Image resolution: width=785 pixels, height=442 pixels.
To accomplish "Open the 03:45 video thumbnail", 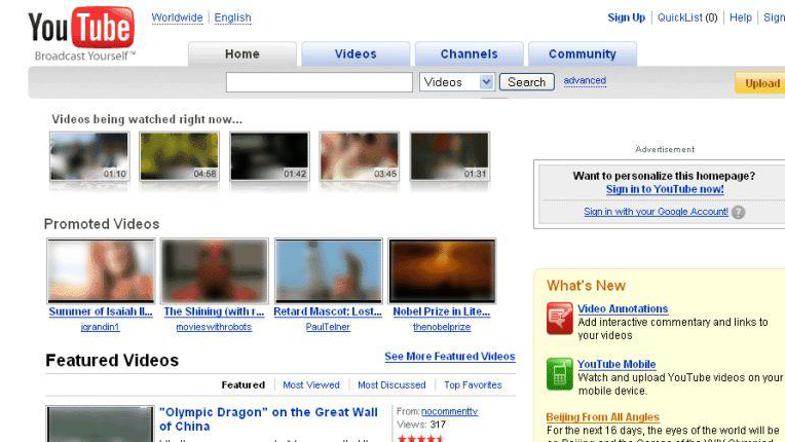I will (359, 156).
